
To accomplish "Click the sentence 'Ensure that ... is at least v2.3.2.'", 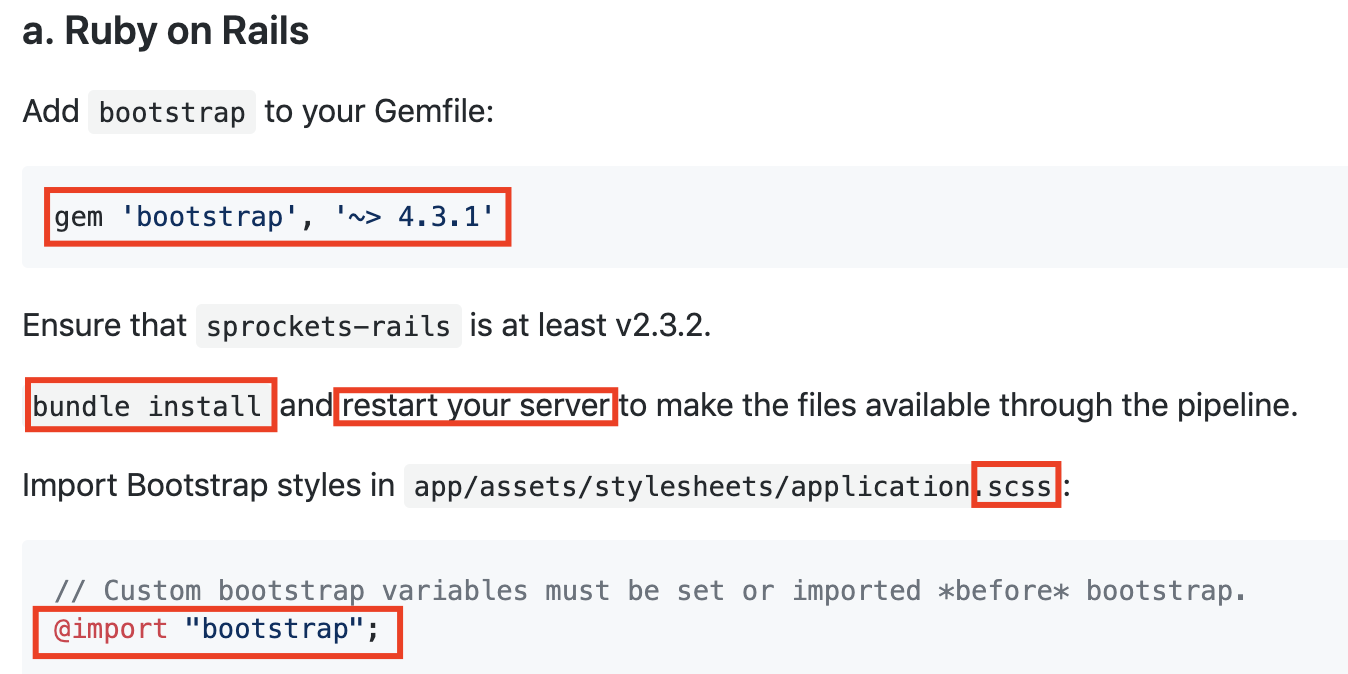I will tap(366, 326).
